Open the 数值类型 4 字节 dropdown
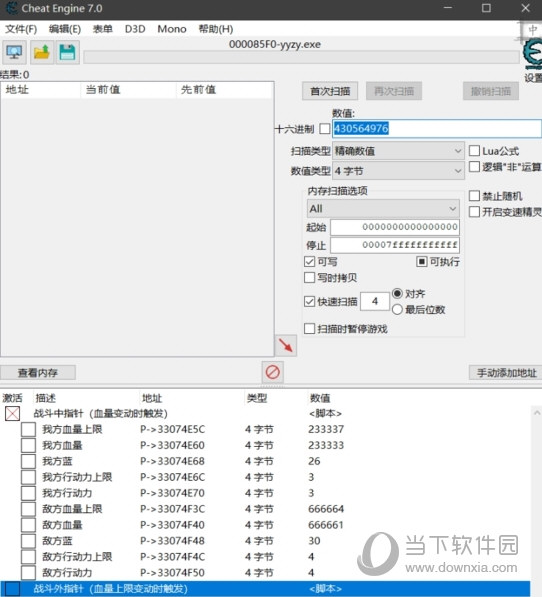 tap(398, 171)
